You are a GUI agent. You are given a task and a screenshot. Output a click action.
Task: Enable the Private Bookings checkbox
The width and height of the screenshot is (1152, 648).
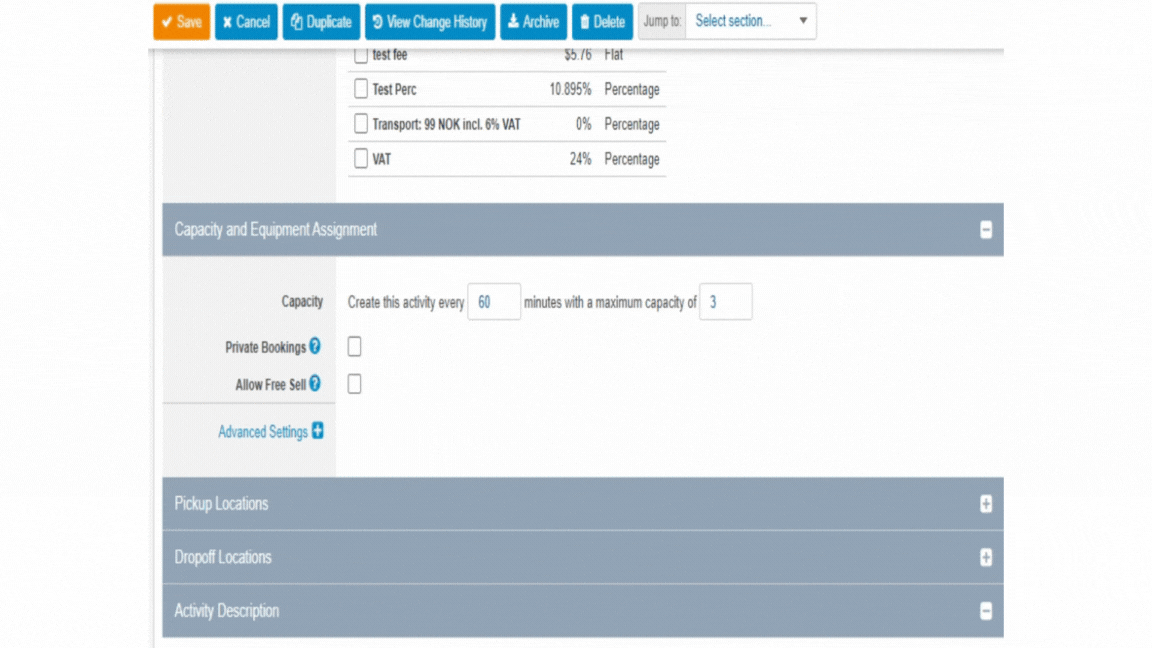click(354, 347)
